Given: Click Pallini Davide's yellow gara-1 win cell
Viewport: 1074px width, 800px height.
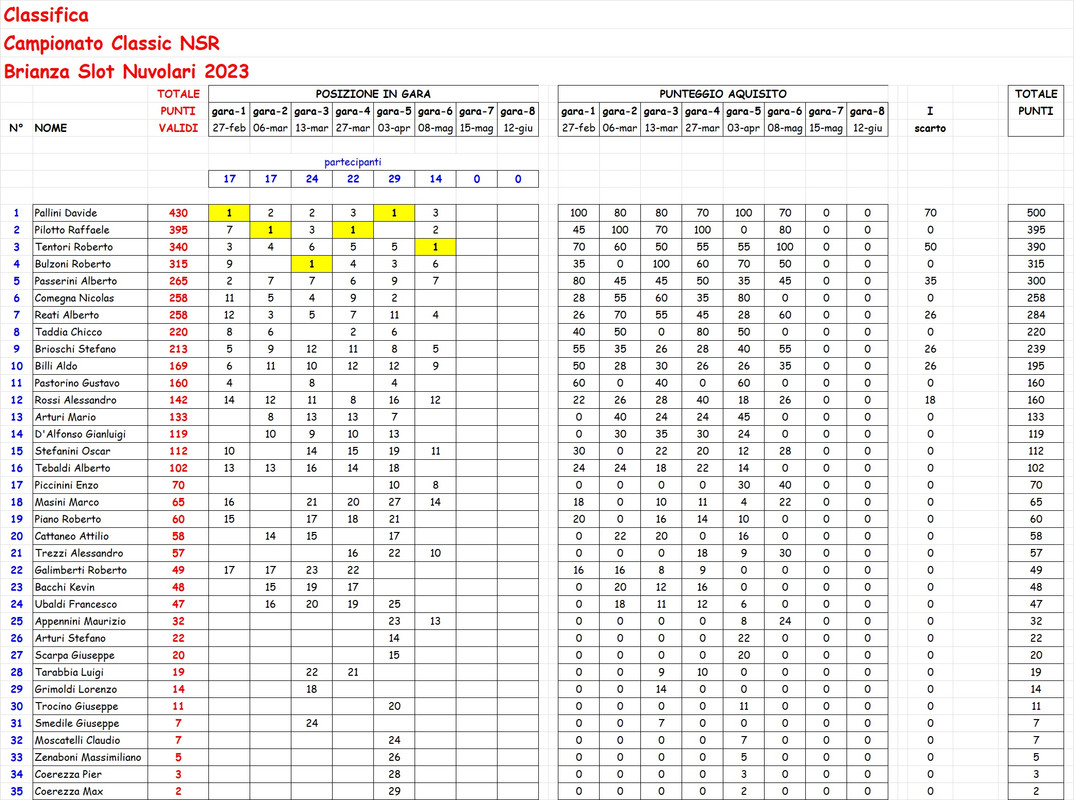Looking at the screenshot, I should [x=229, y=213].
